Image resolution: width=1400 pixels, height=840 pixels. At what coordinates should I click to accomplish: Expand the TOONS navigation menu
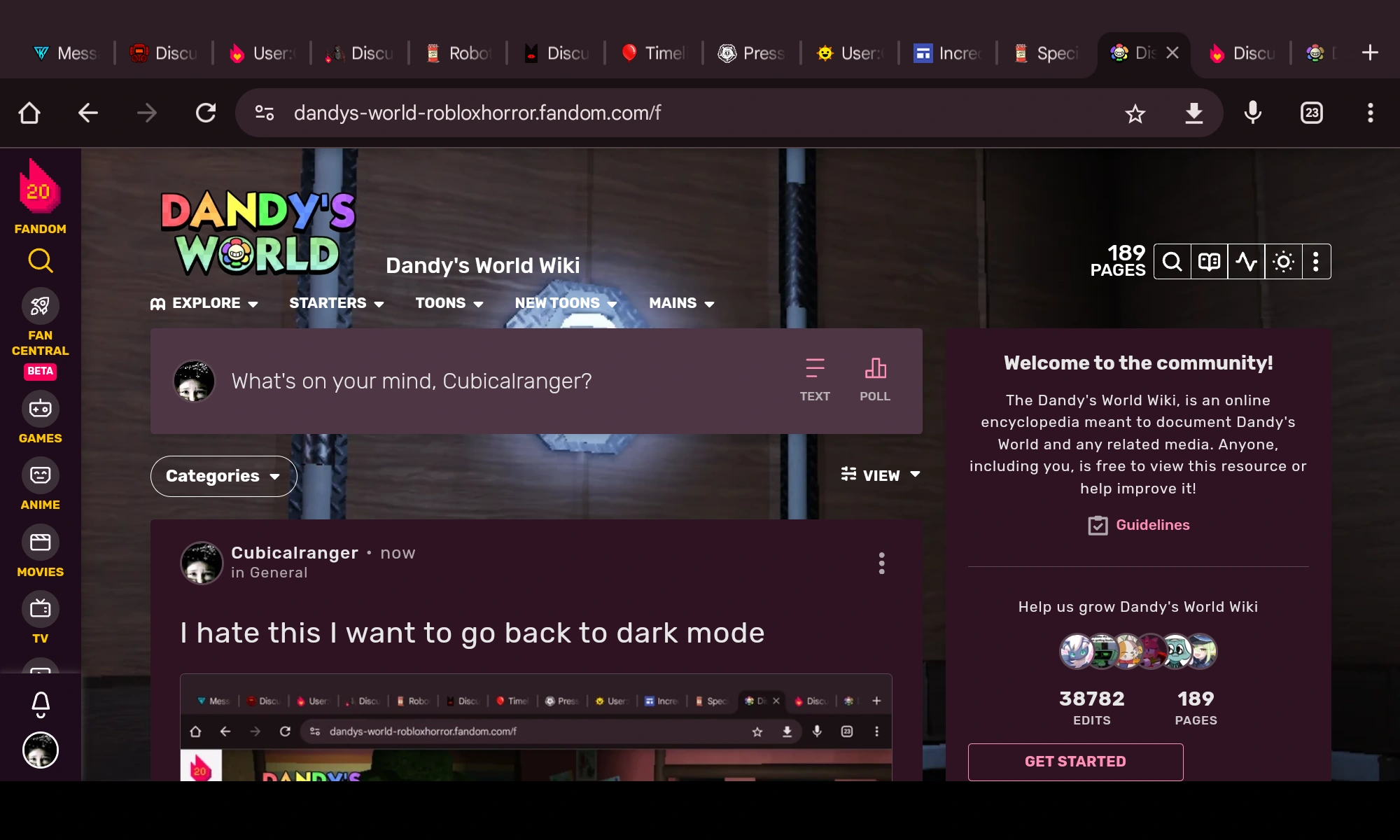tap(449, 303)
